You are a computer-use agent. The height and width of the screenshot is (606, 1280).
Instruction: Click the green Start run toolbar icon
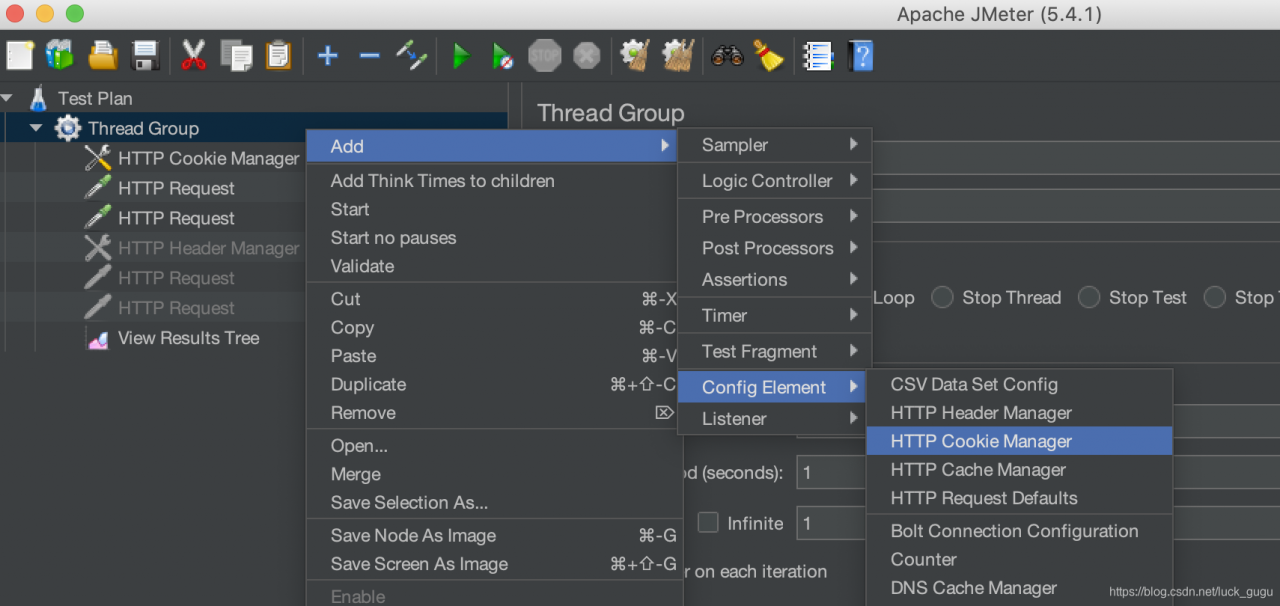click(461, 55)
